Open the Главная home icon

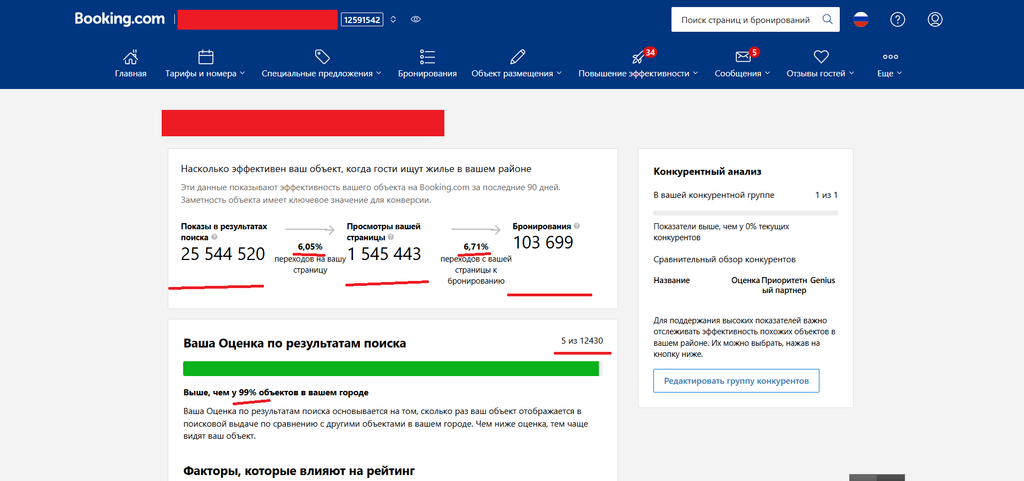(x=131, y=56)
